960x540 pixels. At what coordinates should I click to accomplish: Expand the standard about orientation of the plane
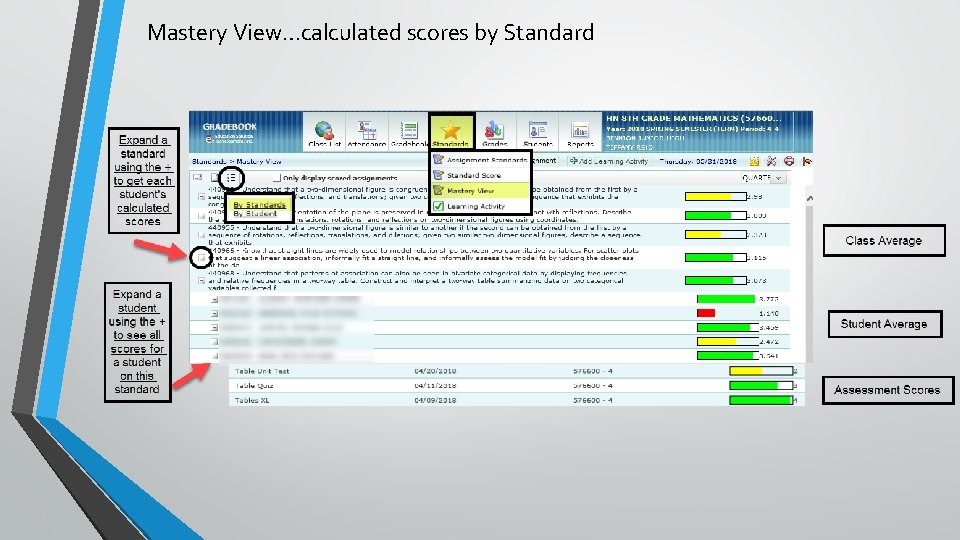(x=201, y=216)
